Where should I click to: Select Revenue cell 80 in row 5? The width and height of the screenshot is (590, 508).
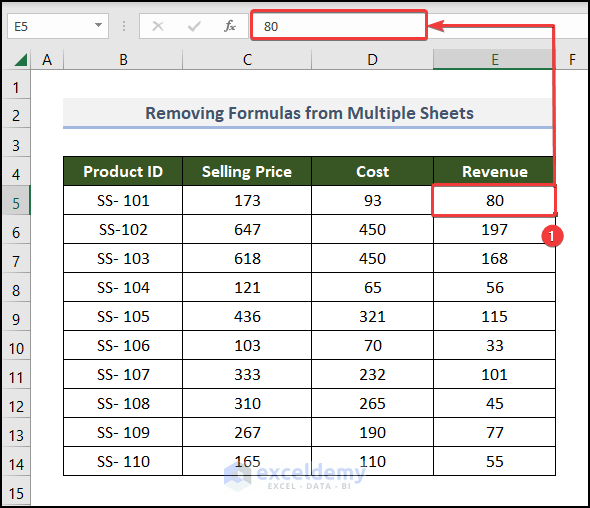pyautogui.click(x=494, y=200)
